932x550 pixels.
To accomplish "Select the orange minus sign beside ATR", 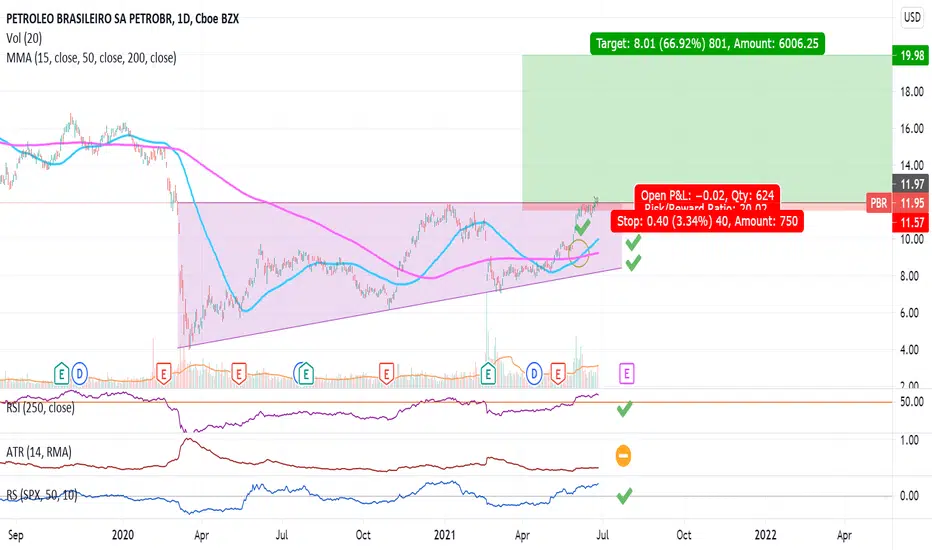I will pos(623,456).
